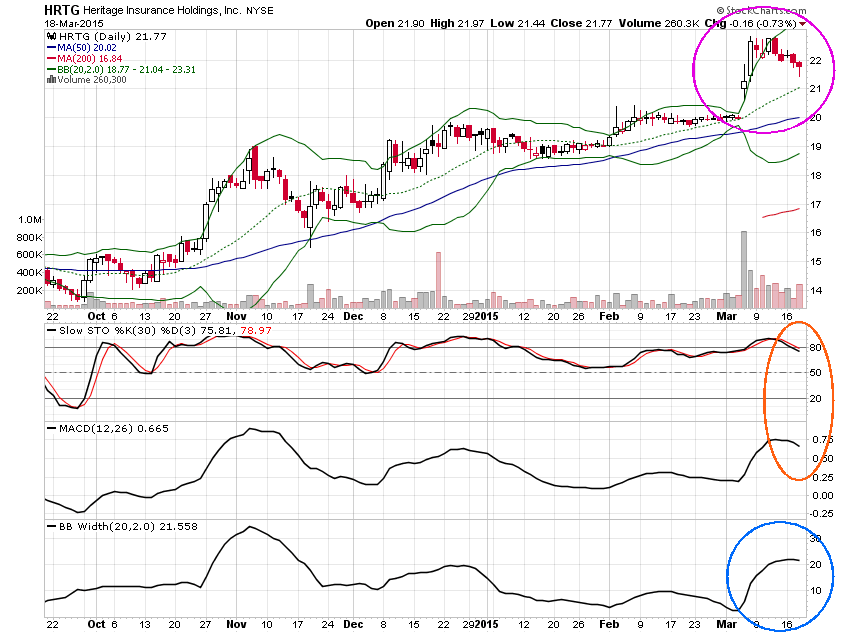Click the High 21.97 value
Screen dimensions: 850x633
(x=457, y=23)
